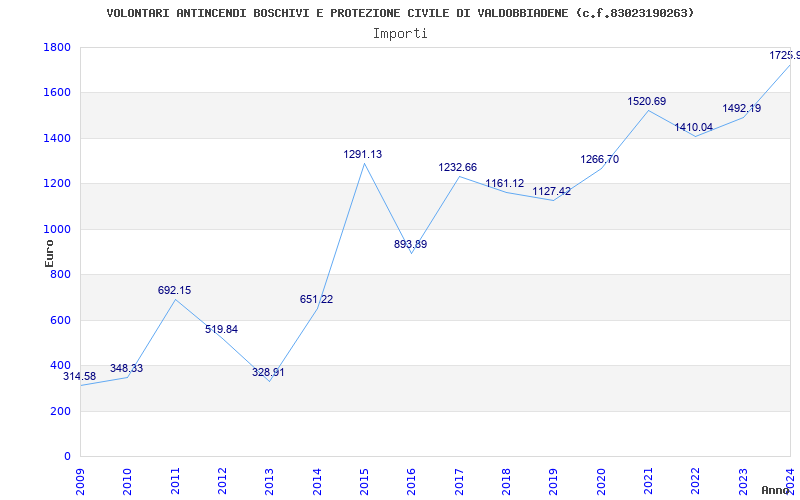Click the data label 314.58

point(80,377)
